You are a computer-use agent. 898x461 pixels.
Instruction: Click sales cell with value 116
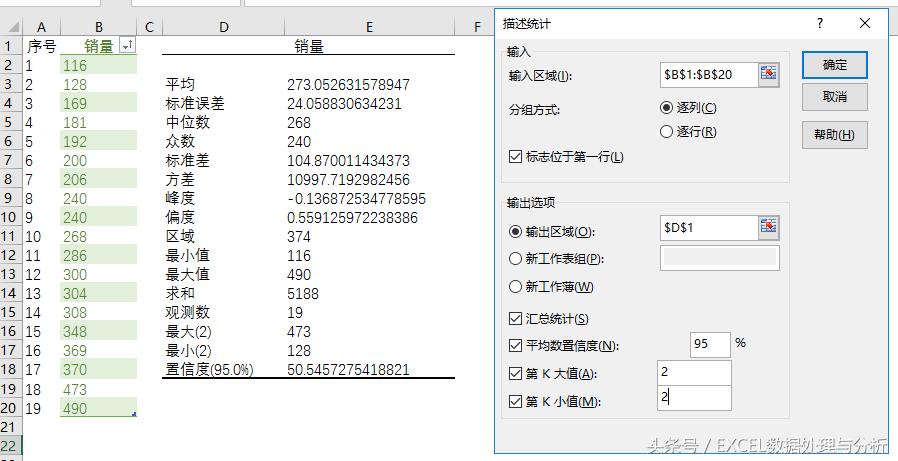99,65
